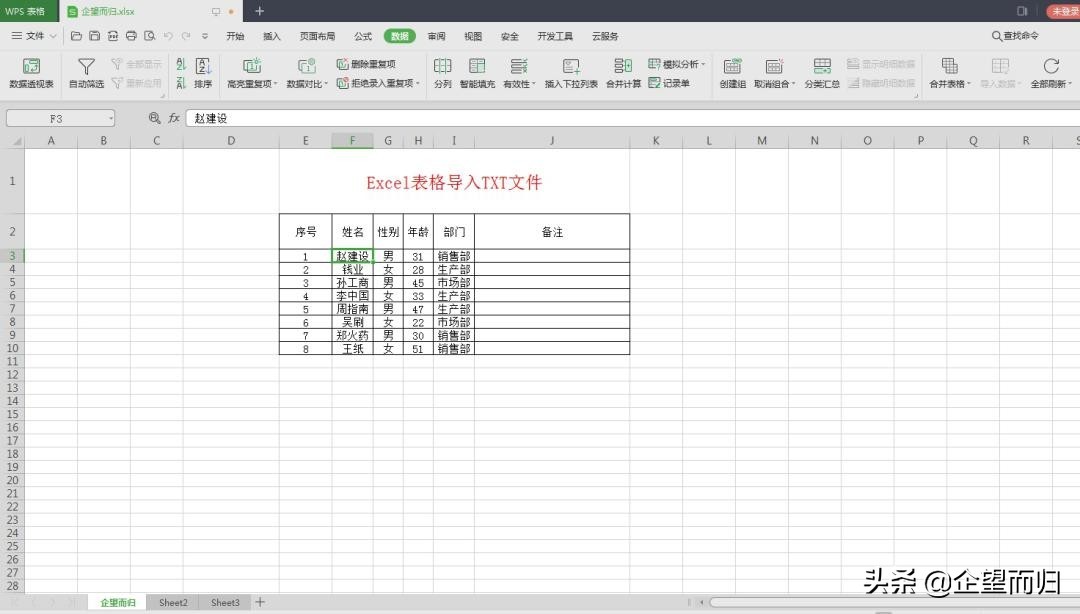Open the Name Box dropdown showing F3
1080x614 pixels.
click(110, 119)
